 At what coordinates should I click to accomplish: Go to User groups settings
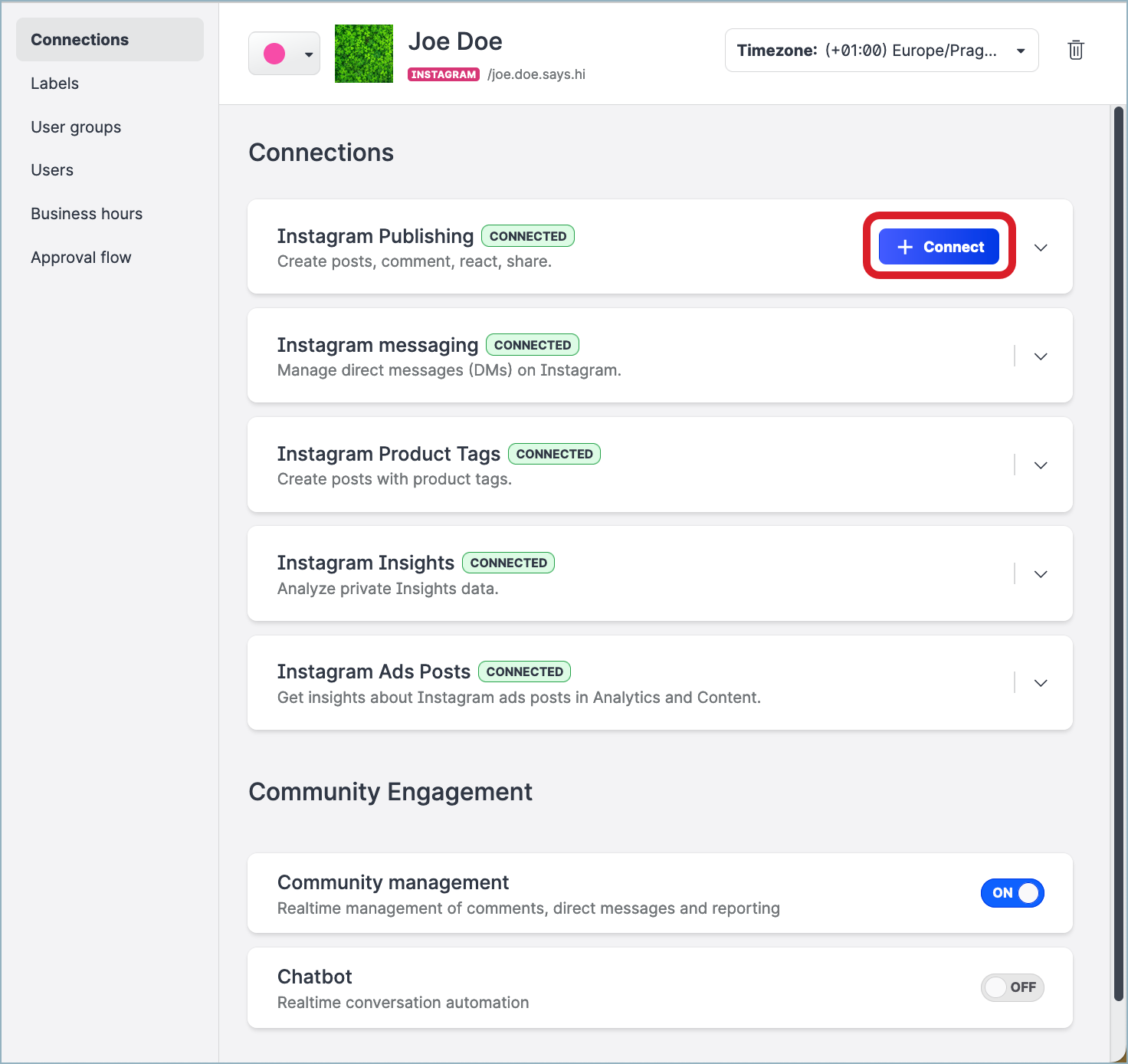(76, 127)
